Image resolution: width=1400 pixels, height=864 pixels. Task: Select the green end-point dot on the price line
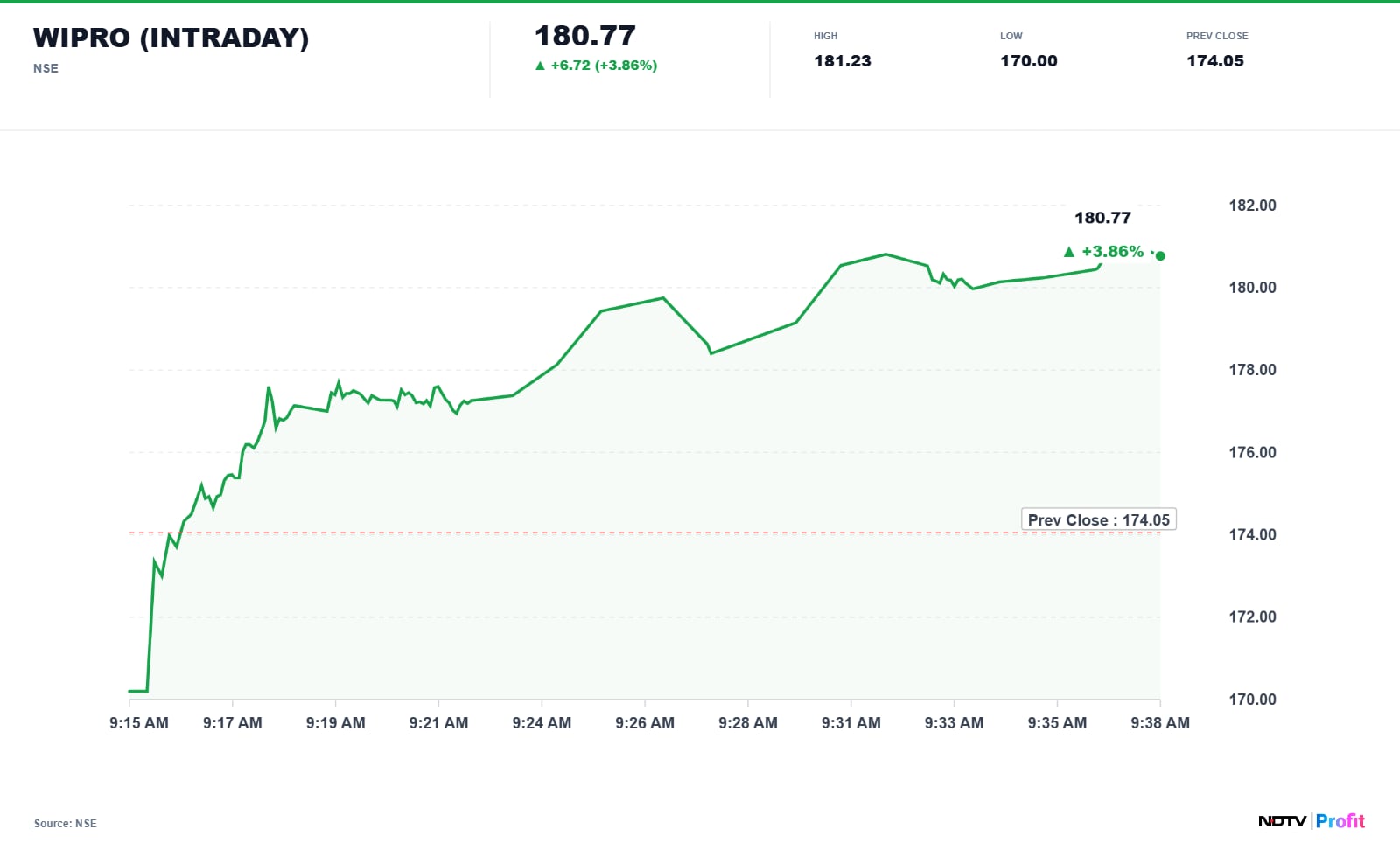(x=1160, y=255)
